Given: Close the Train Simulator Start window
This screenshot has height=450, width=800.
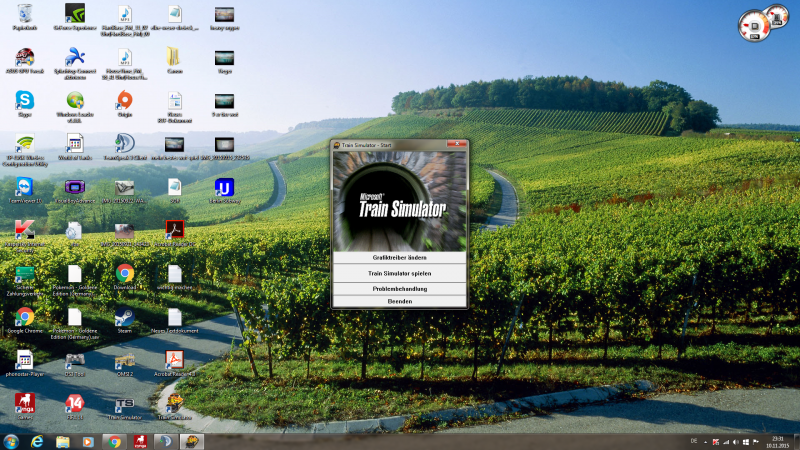Looking at the screenshot, I should click(457, 144).
